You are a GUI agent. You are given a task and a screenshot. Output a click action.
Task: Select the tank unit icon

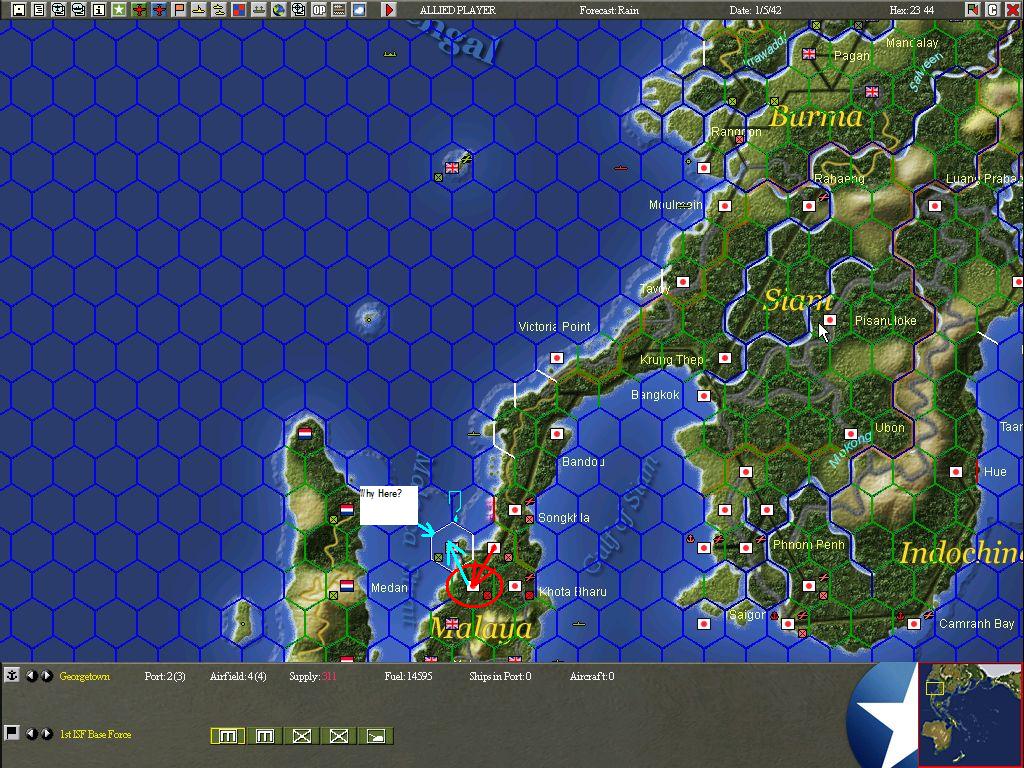tap(376, 736)
